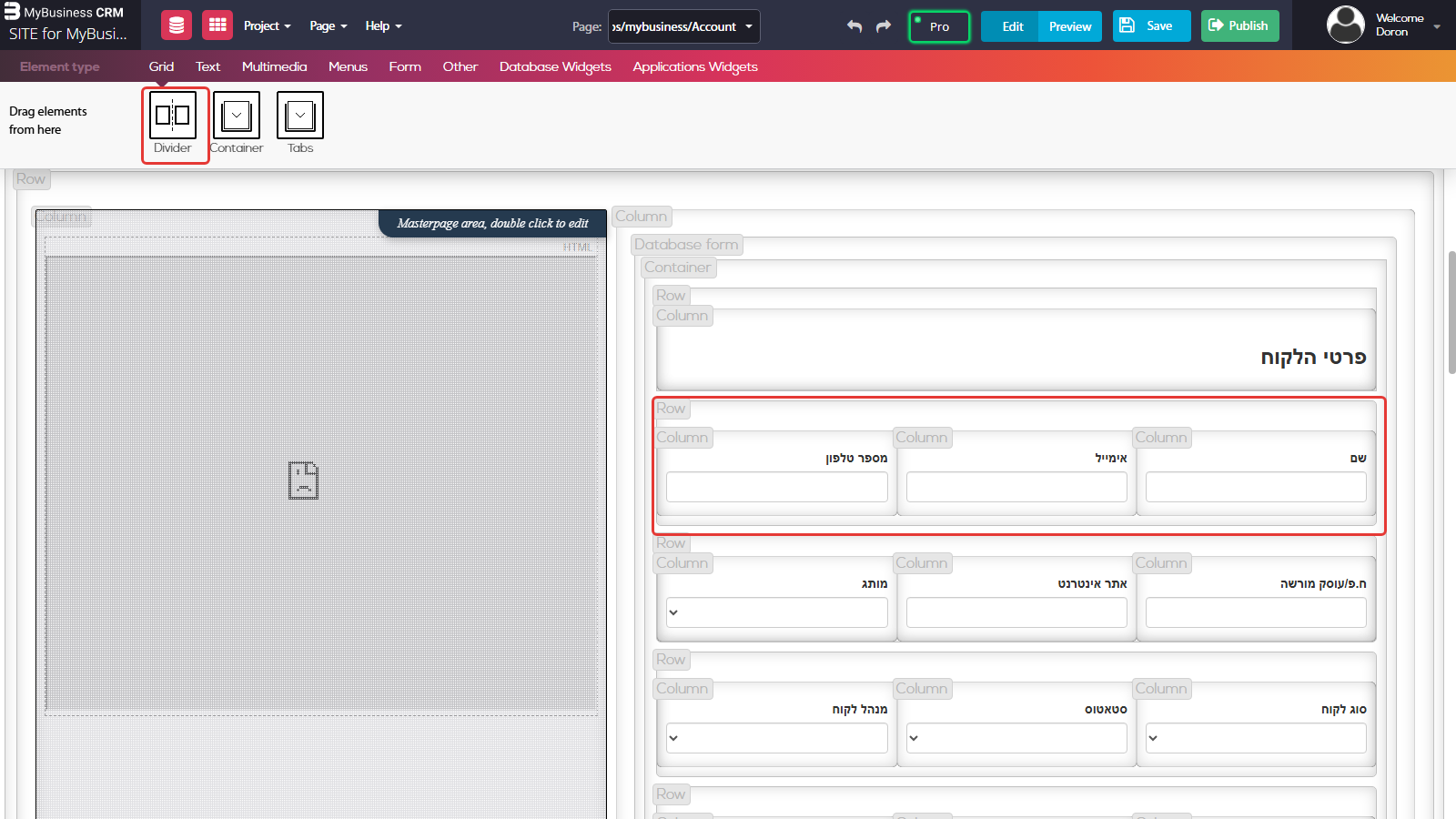Select the Database form label
The image size is (1456, 819).
[x=686, y=245]
